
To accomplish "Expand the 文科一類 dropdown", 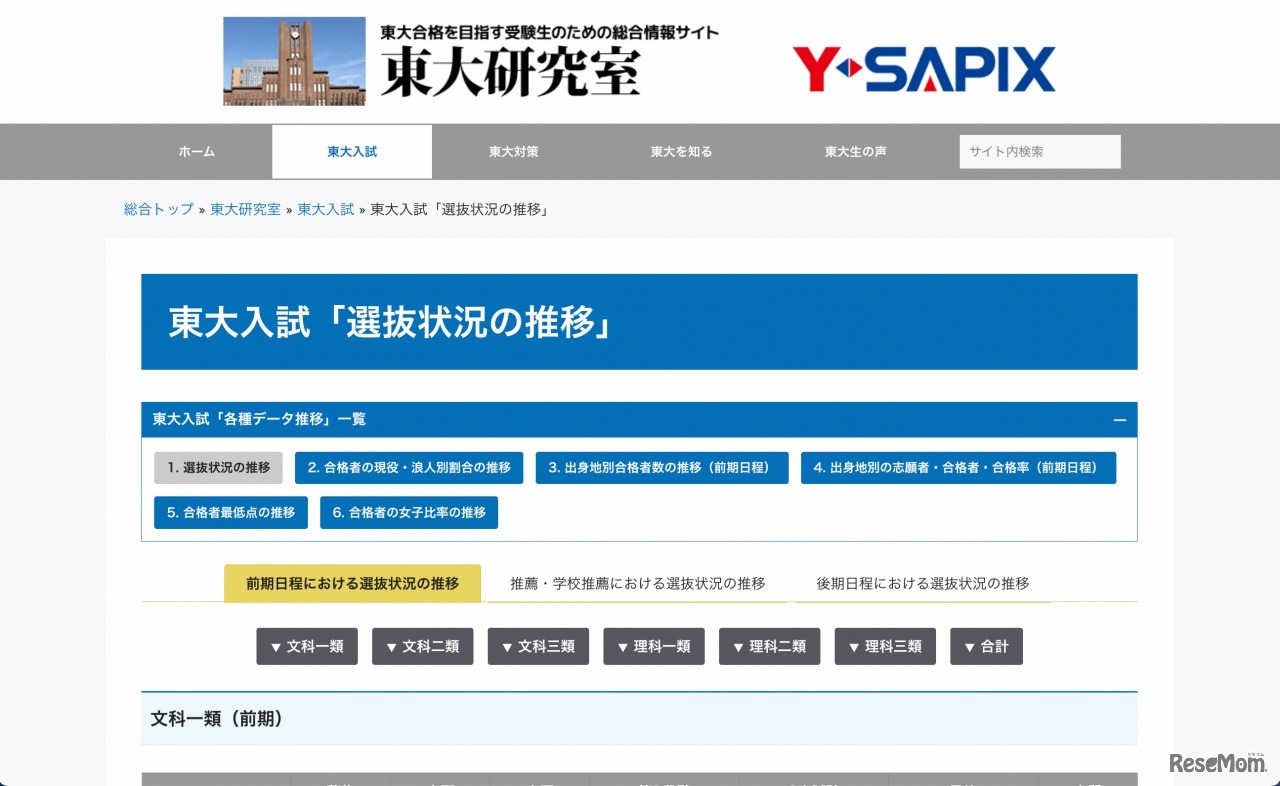I will pyautogui.click(x=306, y=646).
